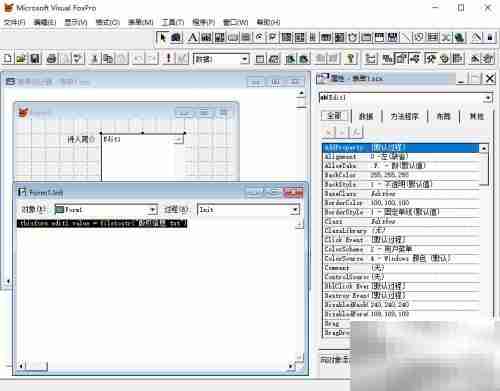Toggle the Color Palette Toolbar button
The width and height of the screenshot is (500, 391).
[444, 59]
